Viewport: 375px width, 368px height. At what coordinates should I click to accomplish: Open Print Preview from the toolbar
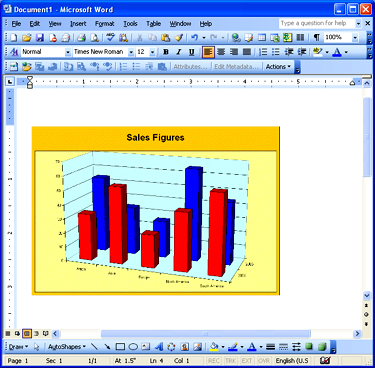[x=95, y=37]
